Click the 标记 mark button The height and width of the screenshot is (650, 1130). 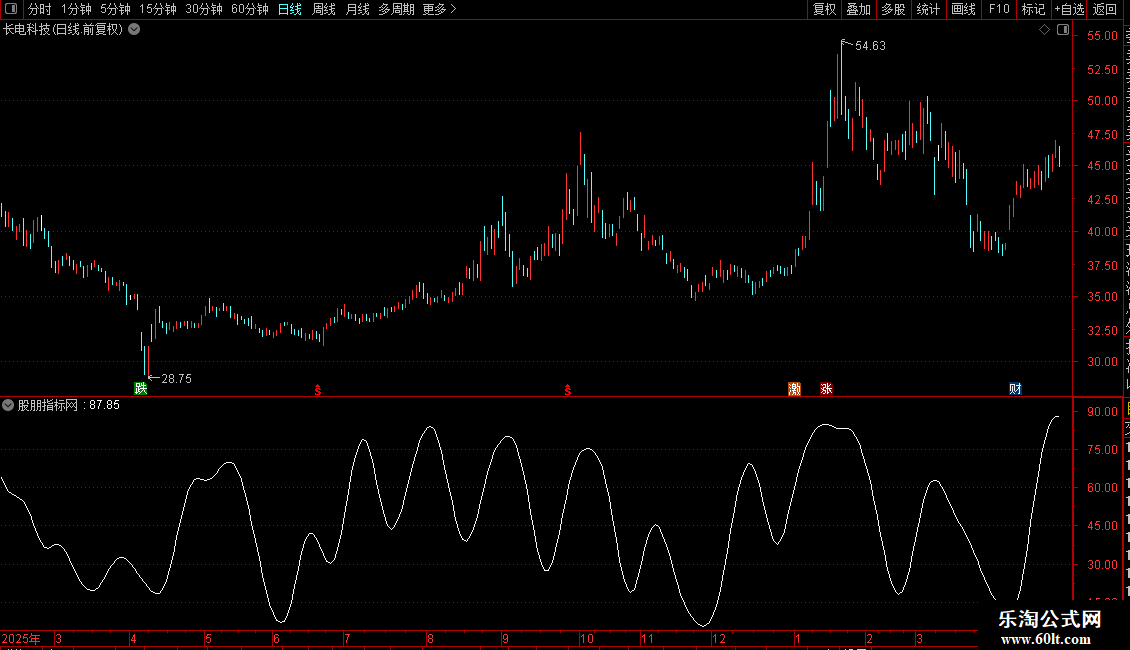(x=1033, y=9)
